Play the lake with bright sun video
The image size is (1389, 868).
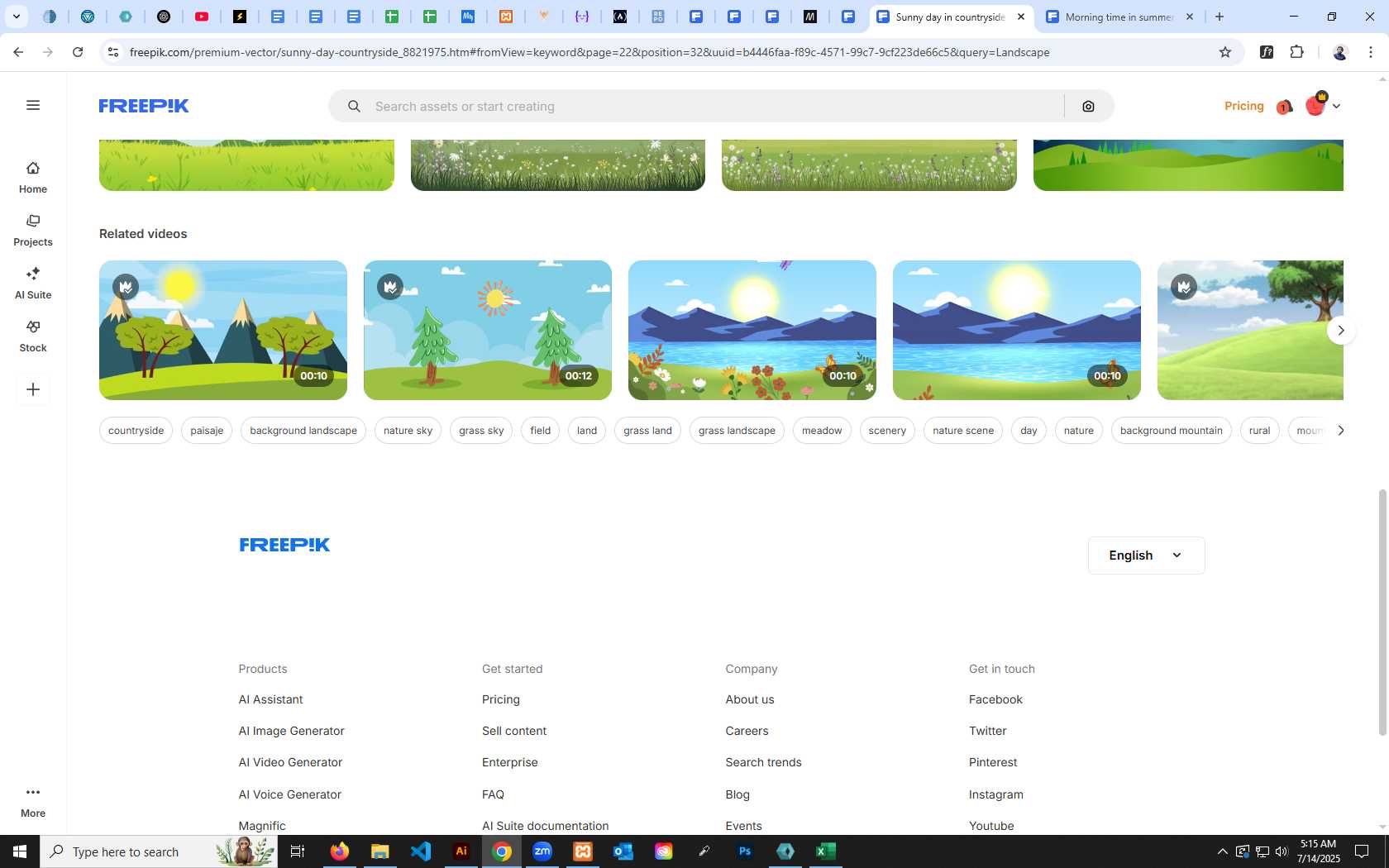[1017, 330]
